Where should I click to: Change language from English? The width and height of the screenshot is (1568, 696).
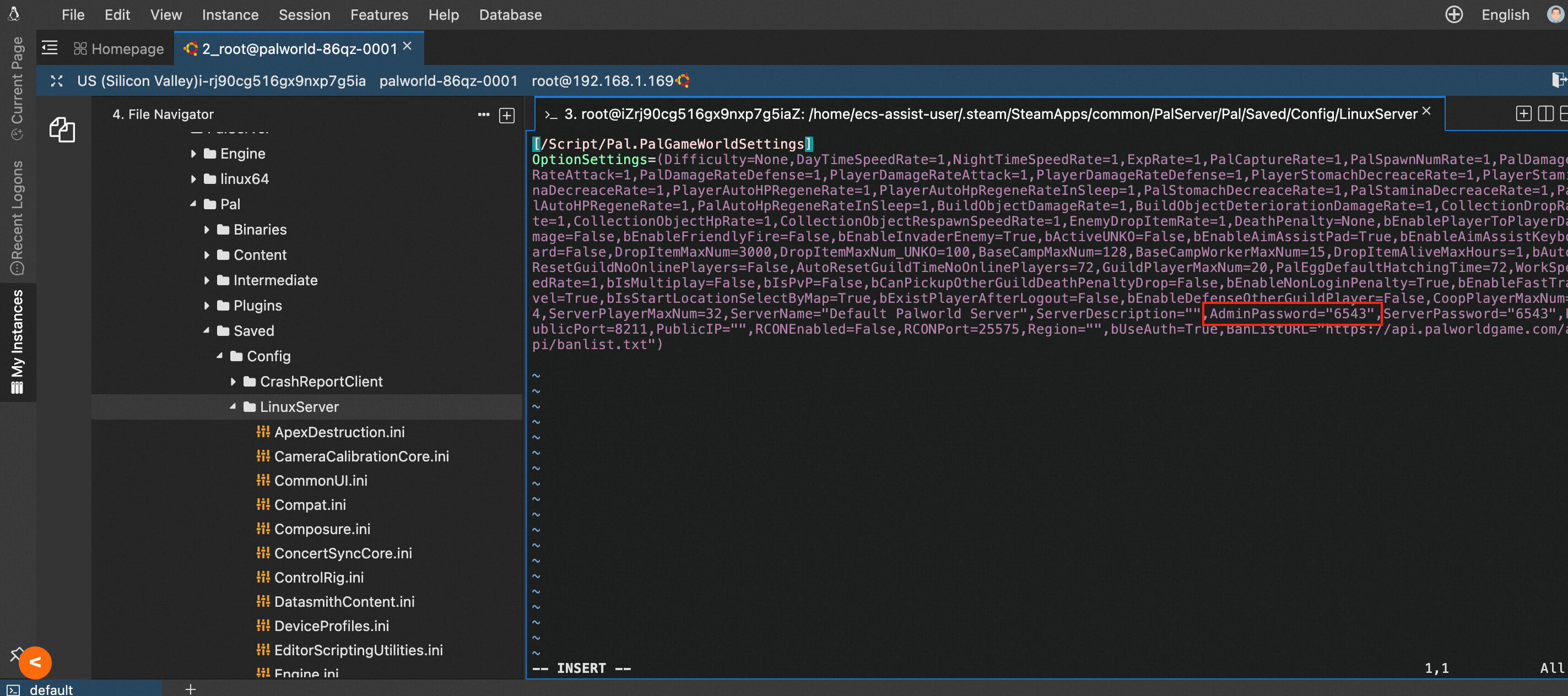click(1505, 15)
